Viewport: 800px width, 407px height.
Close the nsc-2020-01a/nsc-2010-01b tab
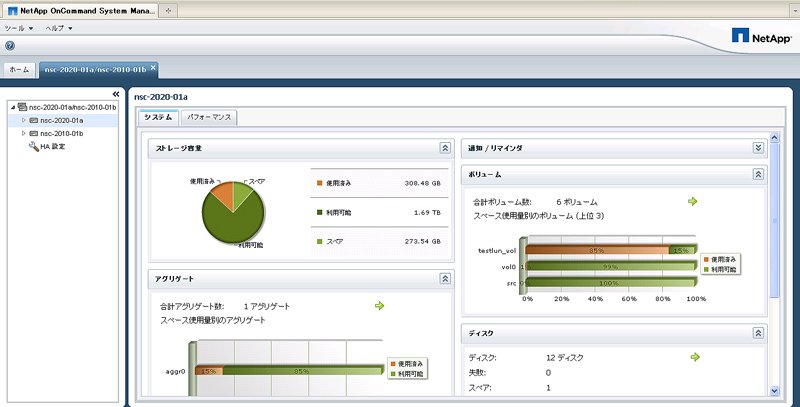click(153, 67)
